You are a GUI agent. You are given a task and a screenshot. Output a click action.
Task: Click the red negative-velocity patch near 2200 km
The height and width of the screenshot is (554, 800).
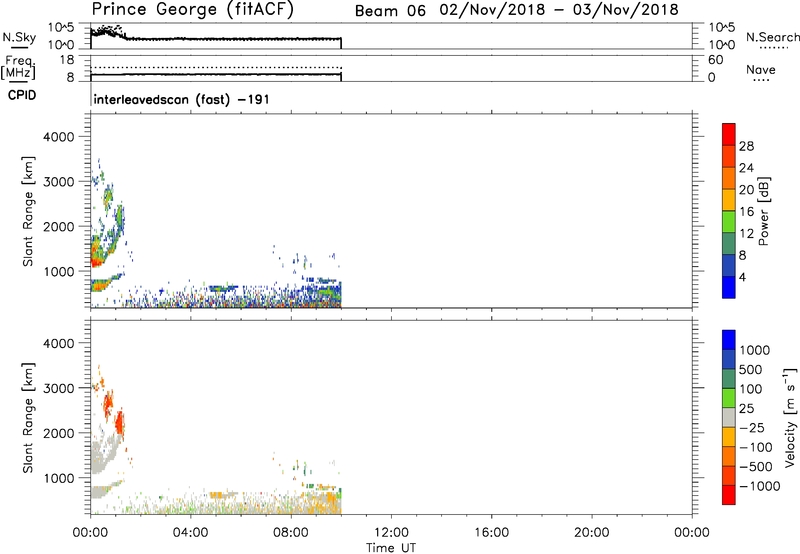pos(119,422)
